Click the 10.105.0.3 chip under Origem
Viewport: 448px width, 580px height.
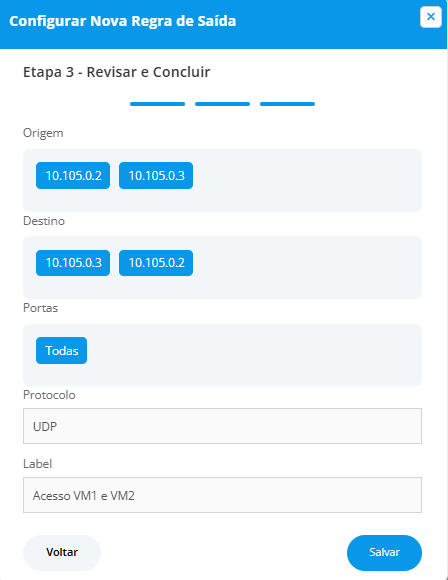click(x=156, y=175)
